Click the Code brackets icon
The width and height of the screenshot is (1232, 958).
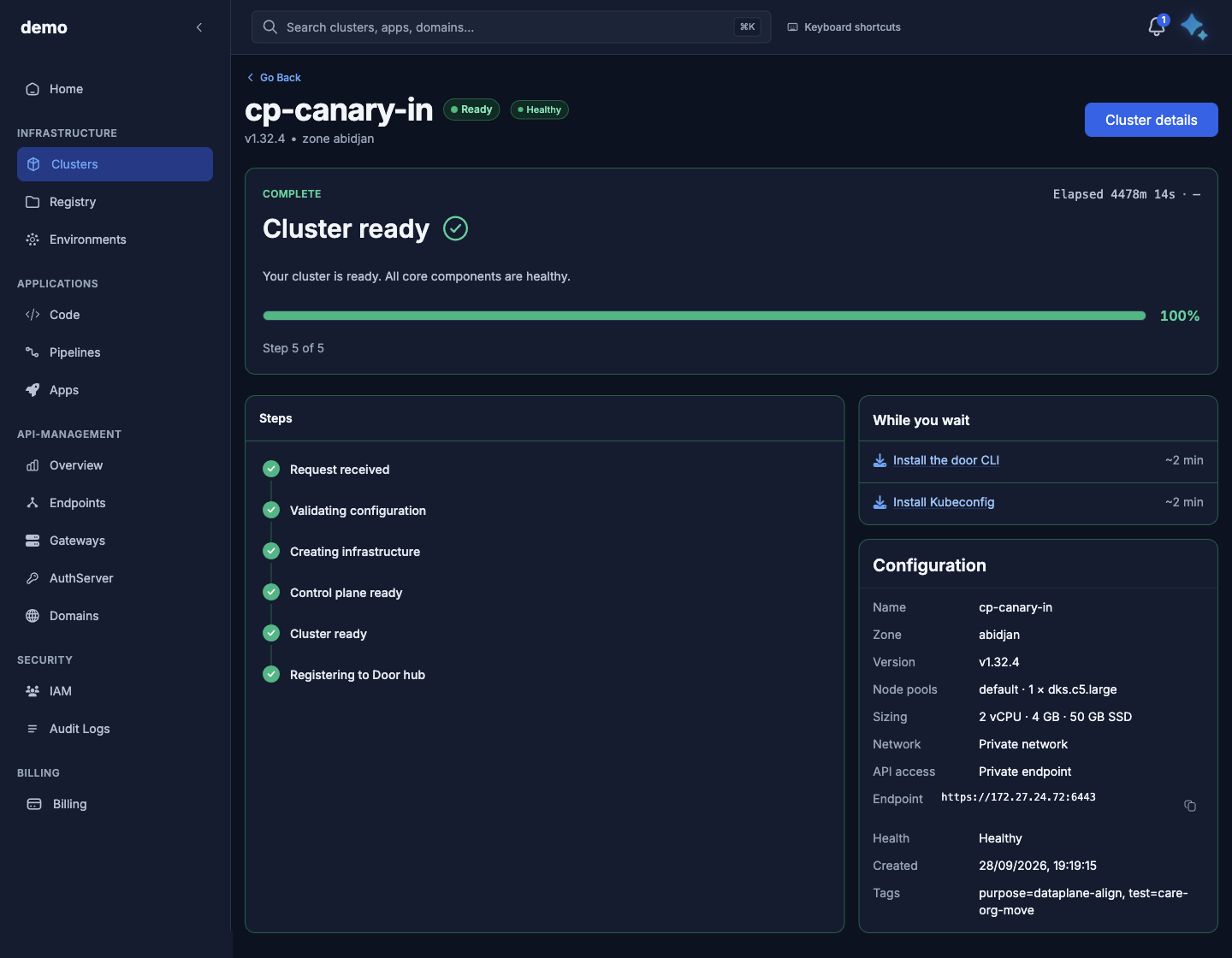click(33, 315)
